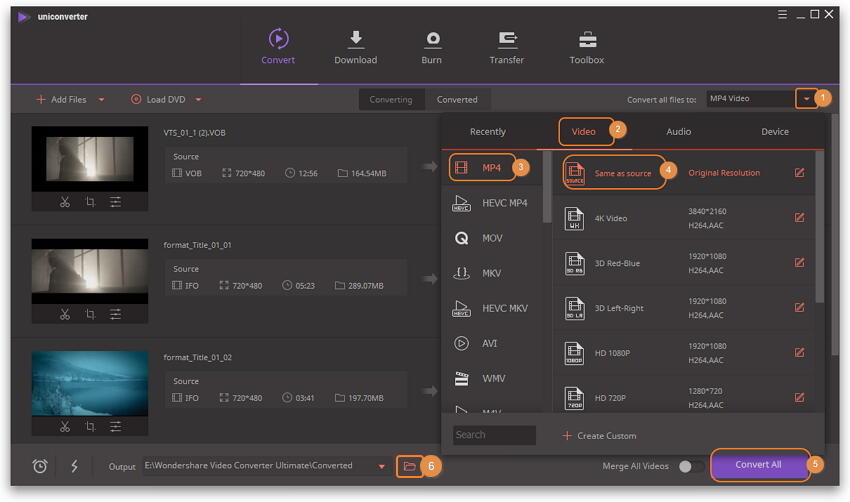Open the hamburger menu in title bar
Image resolution: width=850 pixels, height=502 pixels.
pyautogui.click(x=782, y=15)
